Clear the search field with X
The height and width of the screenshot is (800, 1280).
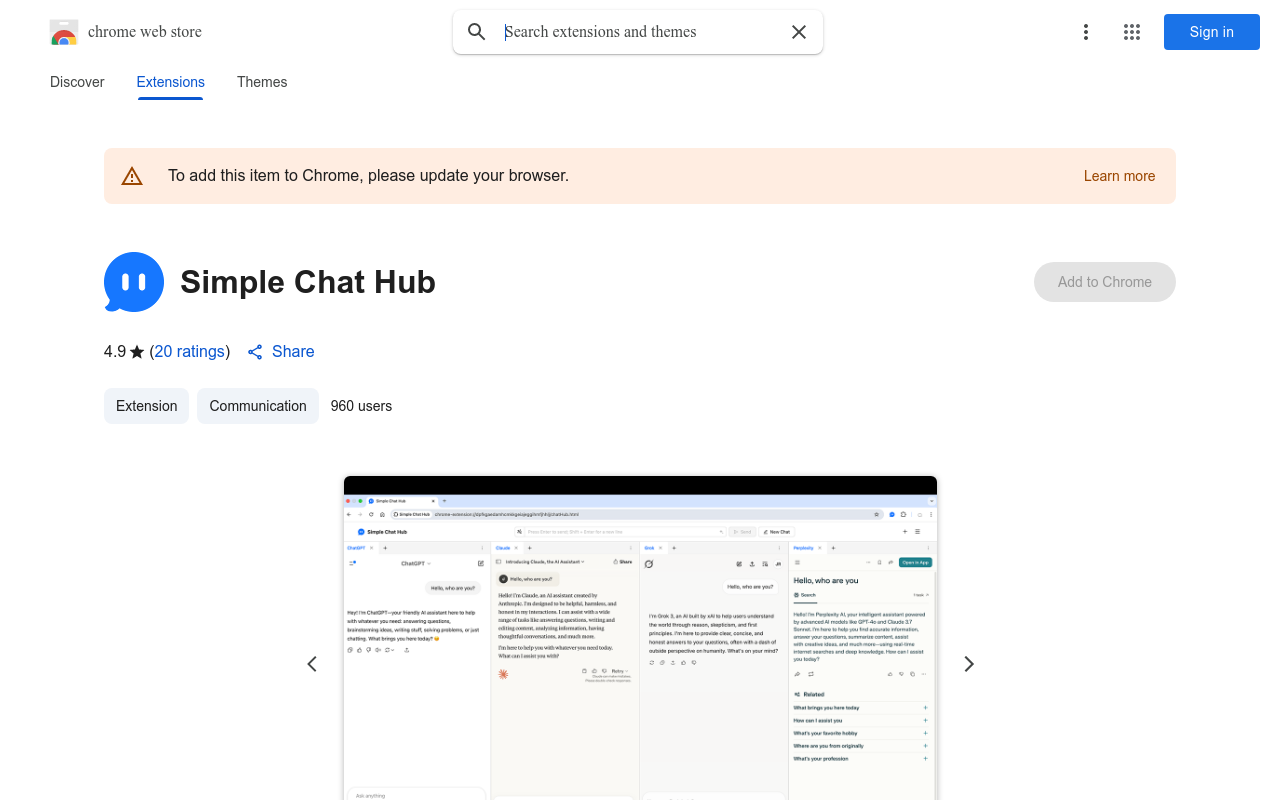799,32
